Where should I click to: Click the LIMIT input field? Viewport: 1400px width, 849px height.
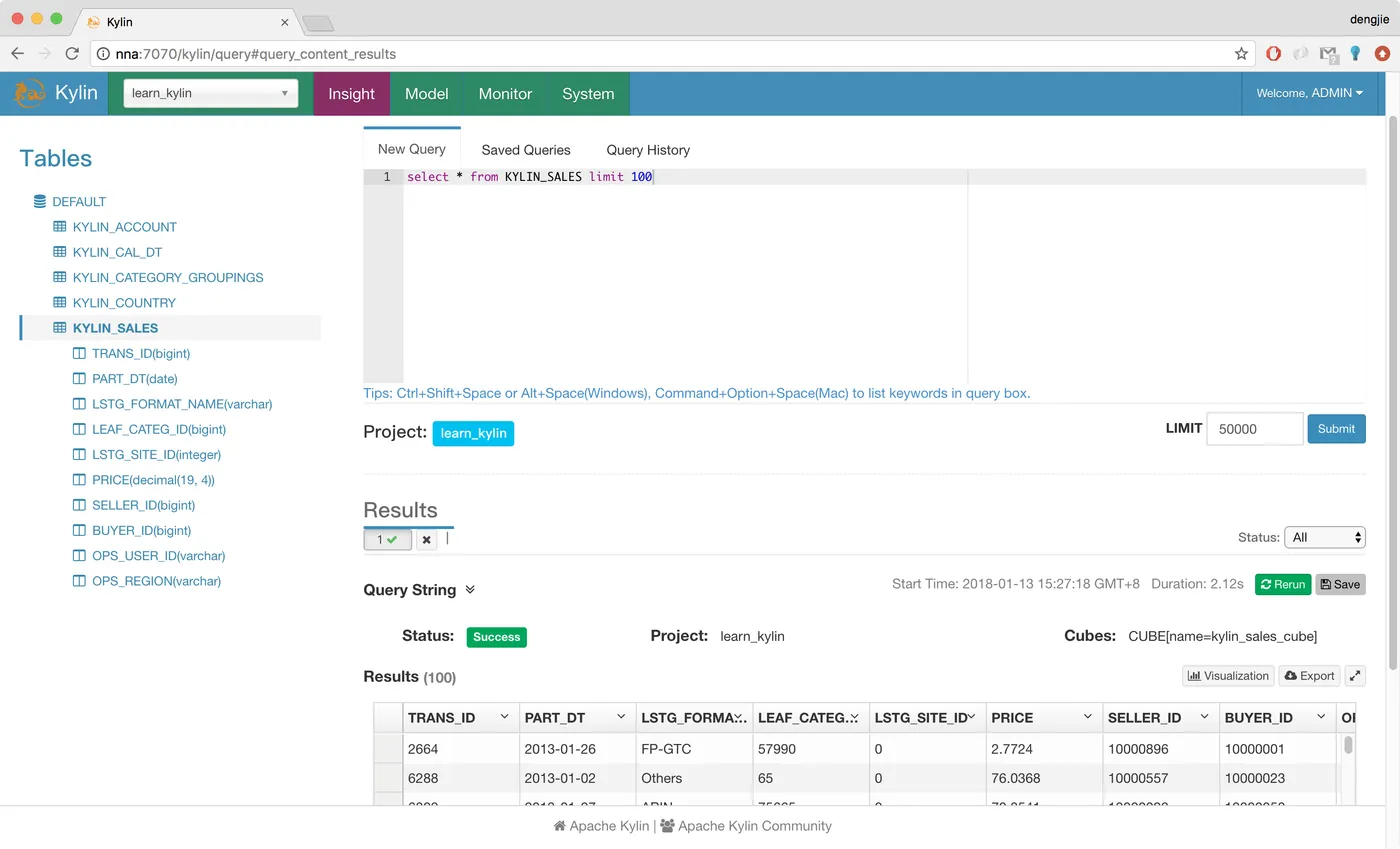tap(1255, 429)
